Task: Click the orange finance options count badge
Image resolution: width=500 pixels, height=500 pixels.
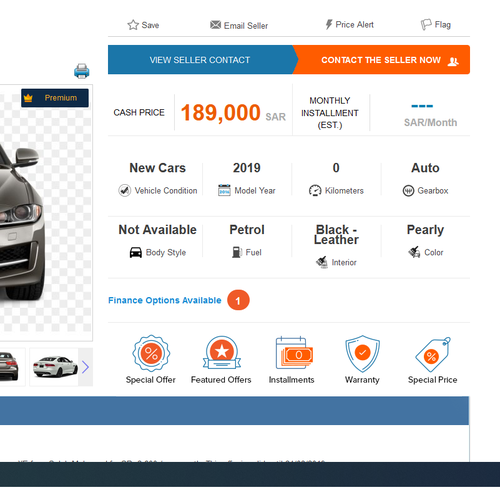Action: pos(238,300)
